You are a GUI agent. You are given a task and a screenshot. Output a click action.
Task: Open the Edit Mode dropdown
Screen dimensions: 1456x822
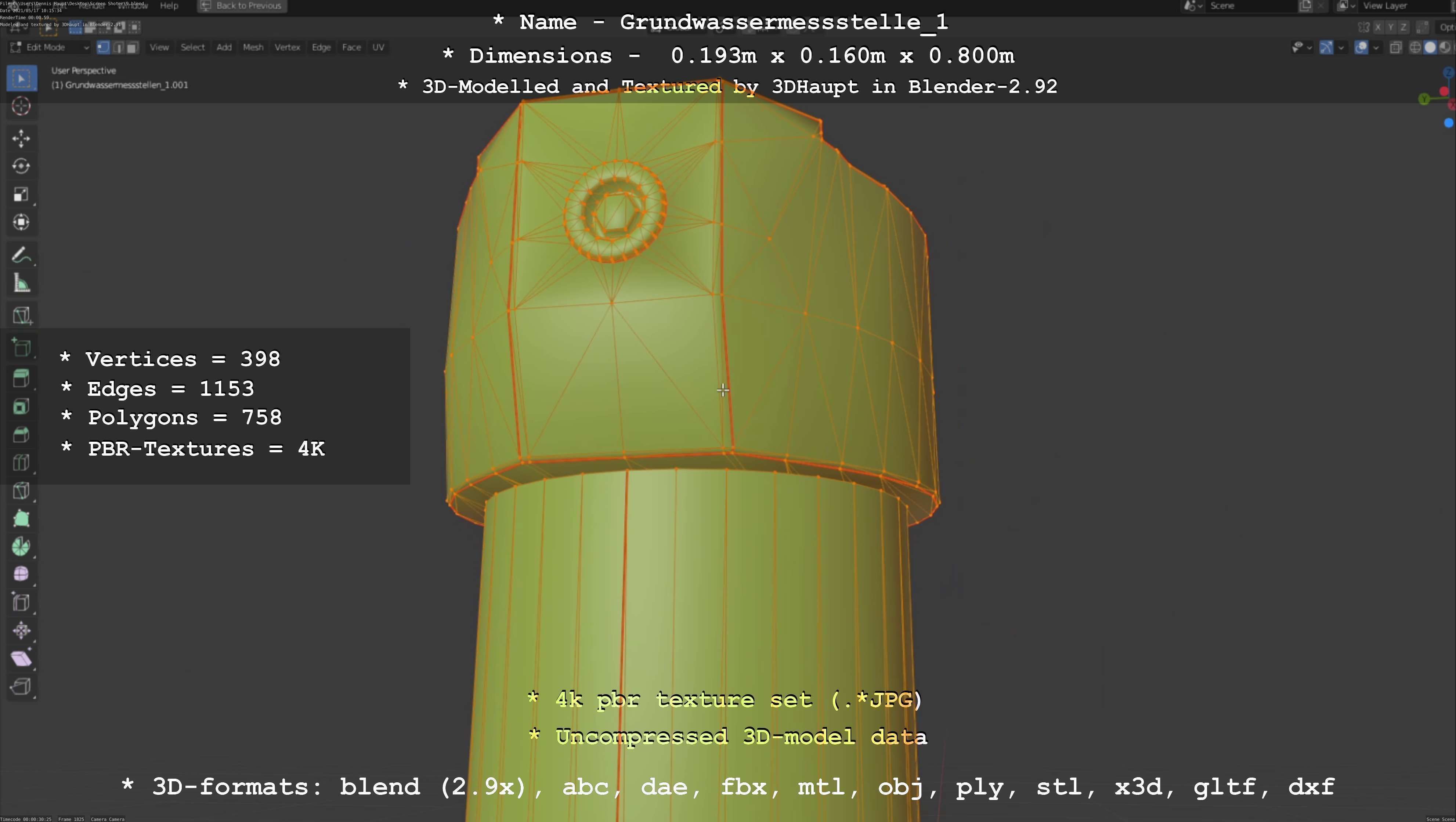[50, 47]
